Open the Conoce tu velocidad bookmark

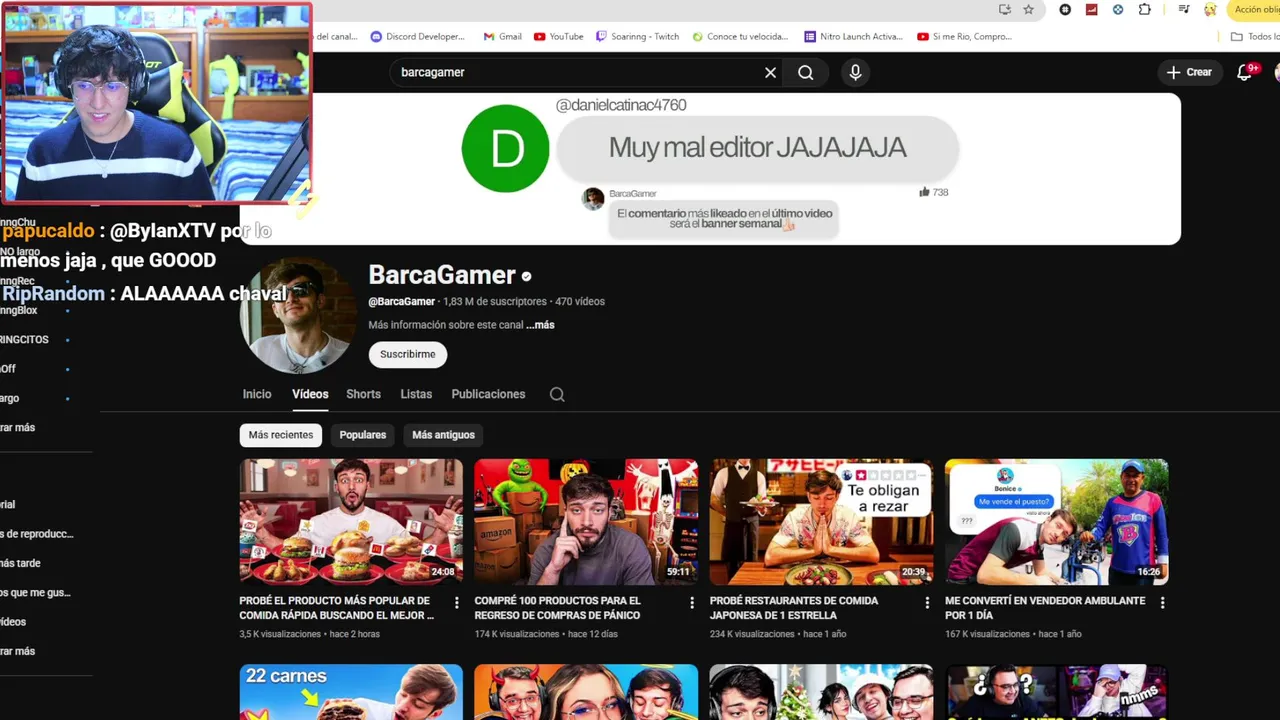coord(741,36)
